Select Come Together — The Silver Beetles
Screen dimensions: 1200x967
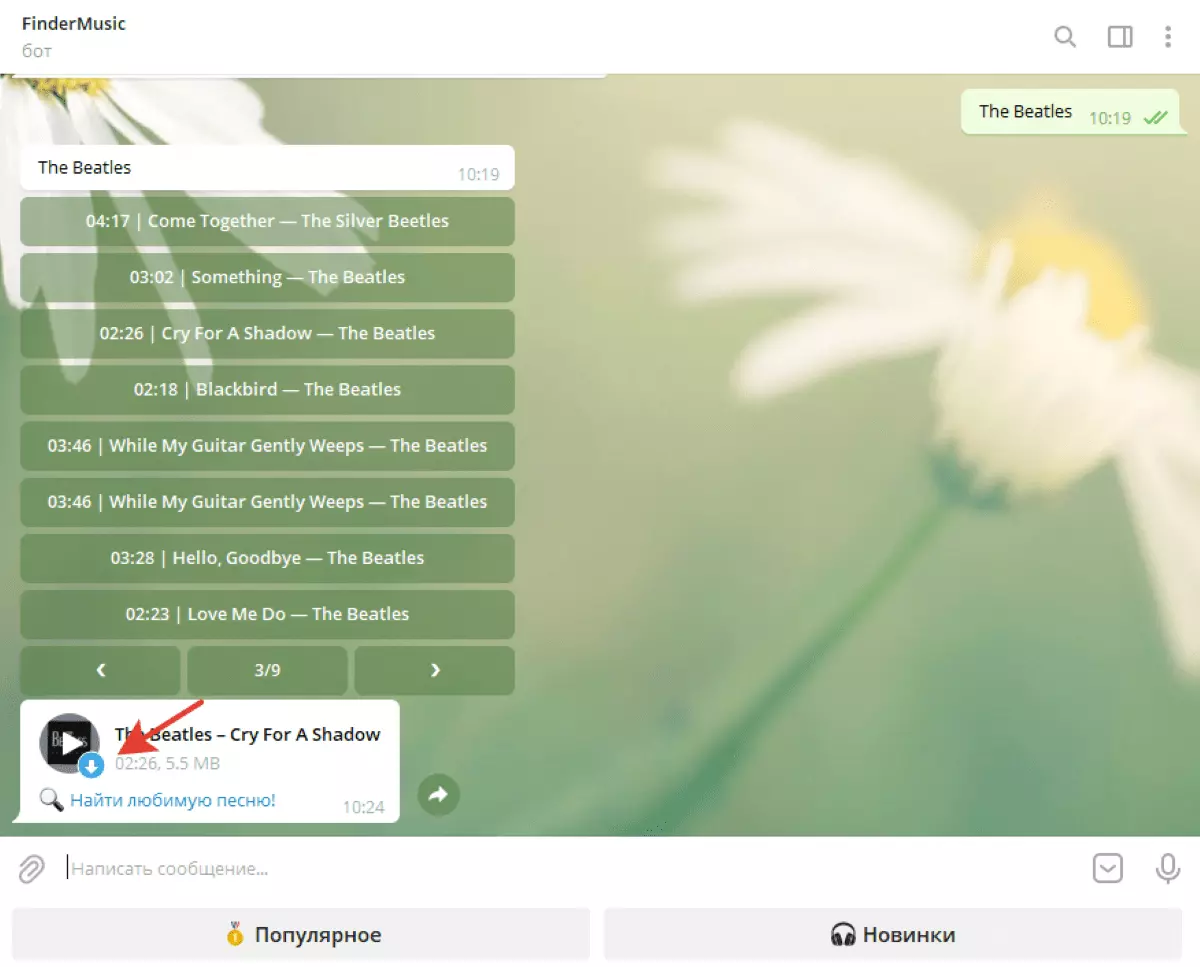pos(267,221)
